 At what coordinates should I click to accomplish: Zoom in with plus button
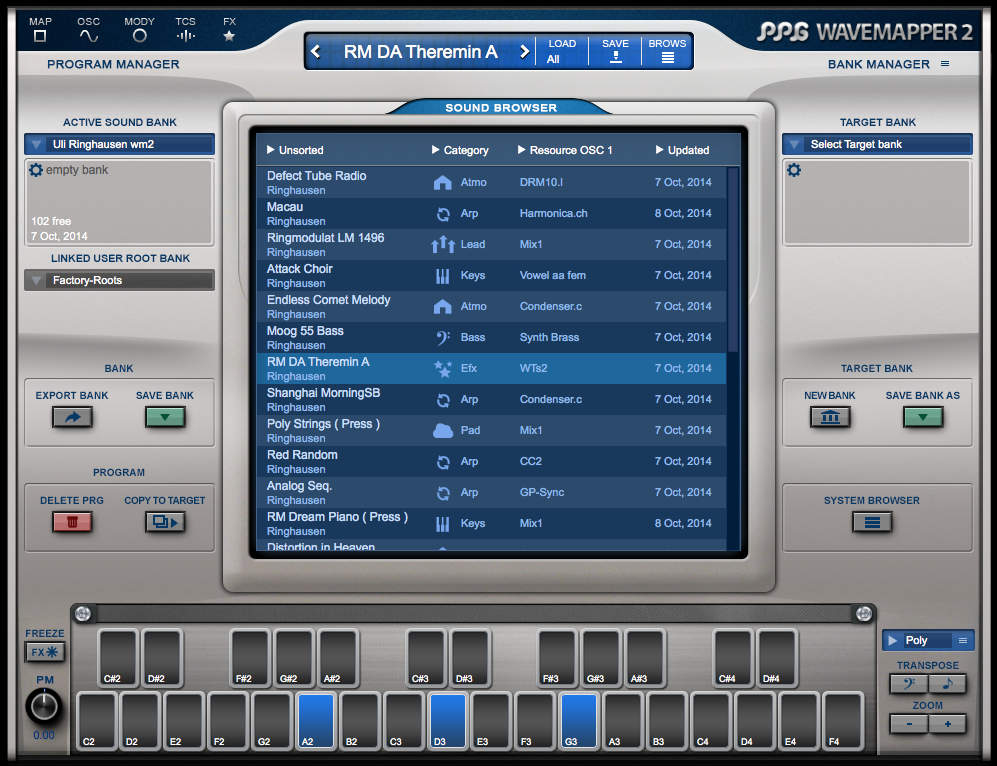pyautogui.click(x=947, y=723)
